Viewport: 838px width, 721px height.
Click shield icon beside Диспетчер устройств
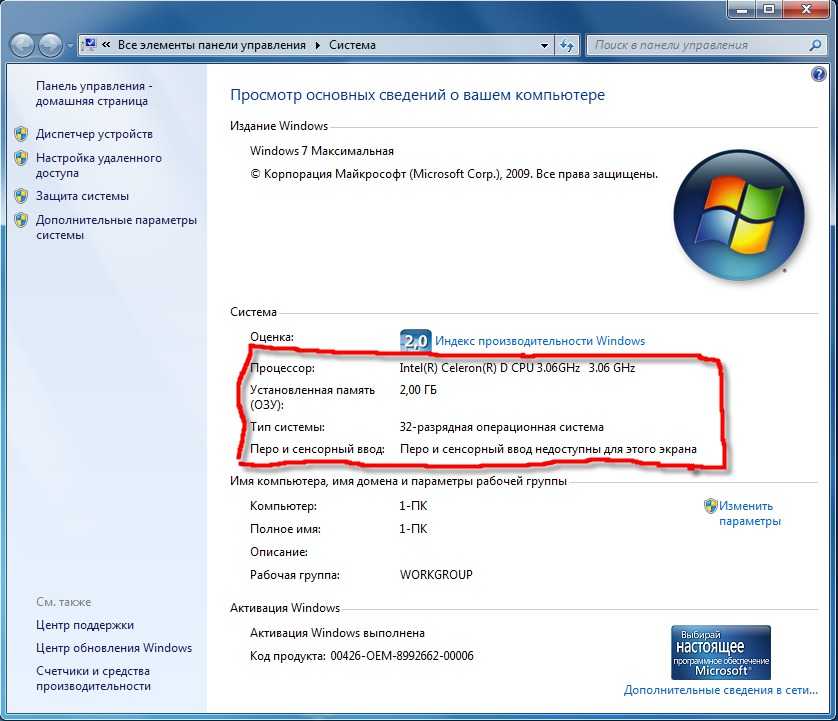[x=21, y=134]
